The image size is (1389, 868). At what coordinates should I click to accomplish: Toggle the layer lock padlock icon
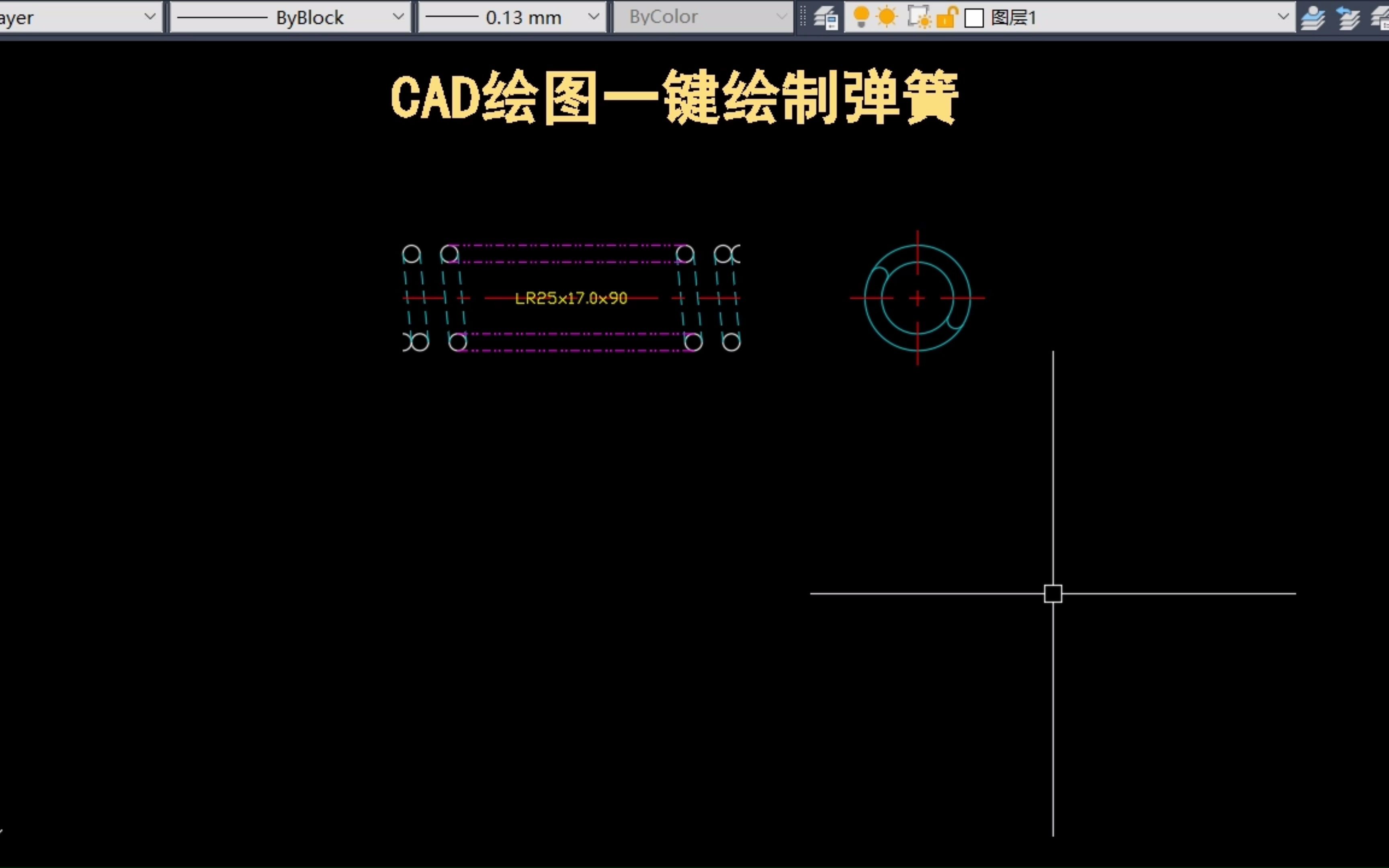(947, 17)
